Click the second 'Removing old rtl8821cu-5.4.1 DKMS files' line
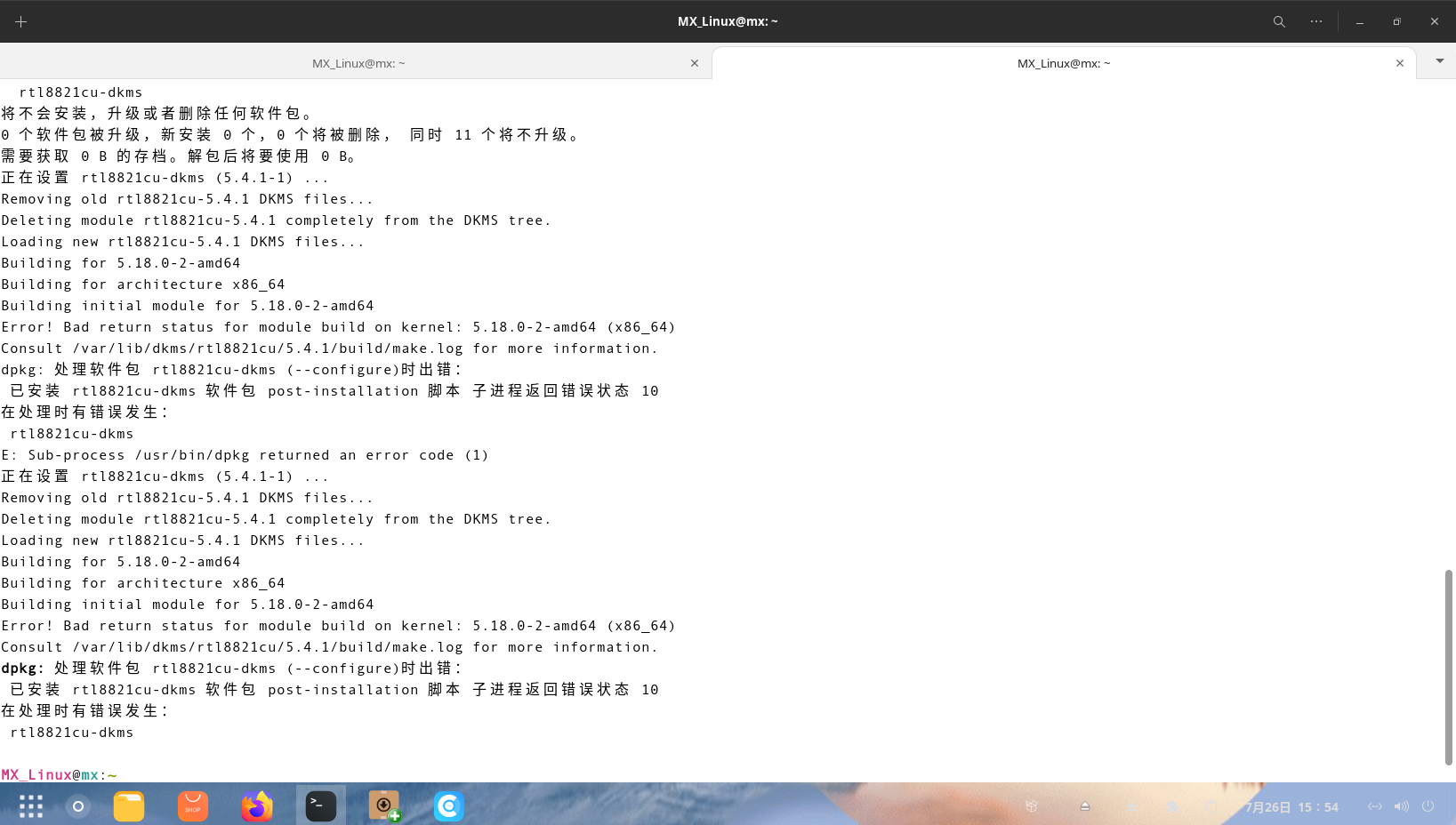The height and width of the screenshot is (825, 1456). pyautogui.click(x=188, y=498)
